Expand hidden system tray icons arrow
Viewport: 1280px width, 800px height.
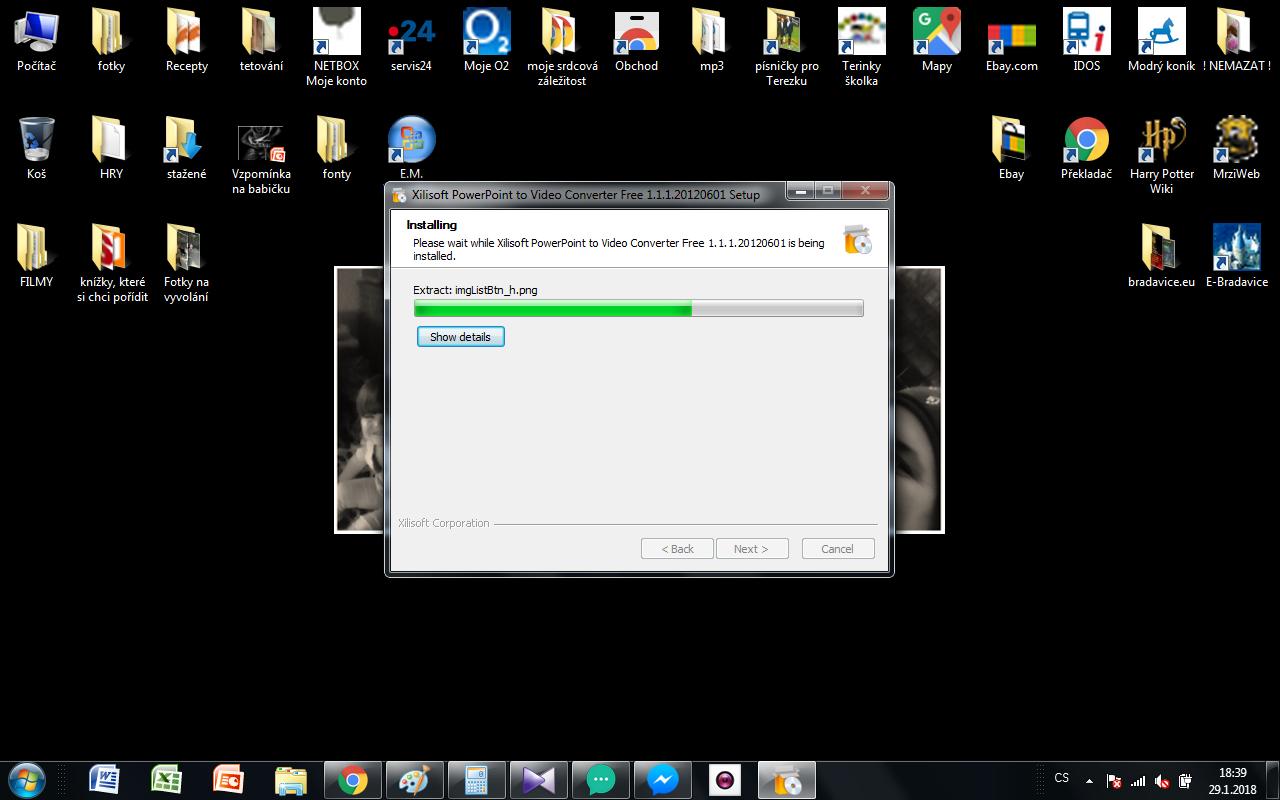click(1089, 781)
